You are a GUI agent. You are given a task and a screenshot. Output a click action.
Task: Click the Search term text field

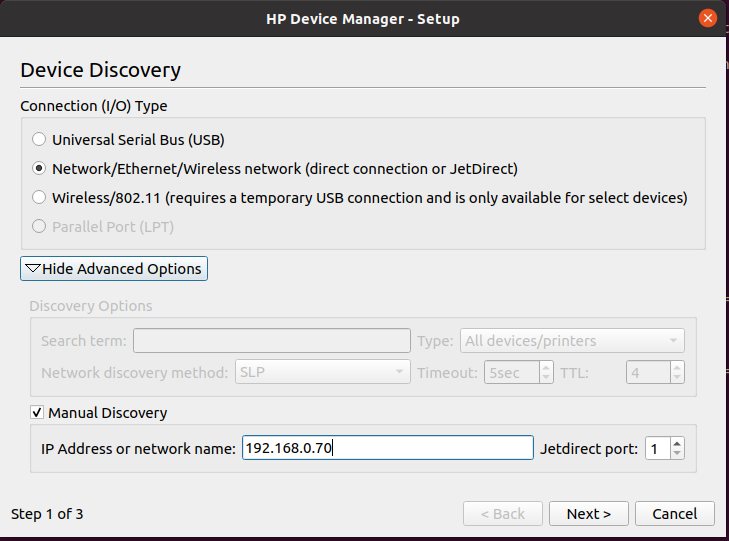[x=271, y=341]
